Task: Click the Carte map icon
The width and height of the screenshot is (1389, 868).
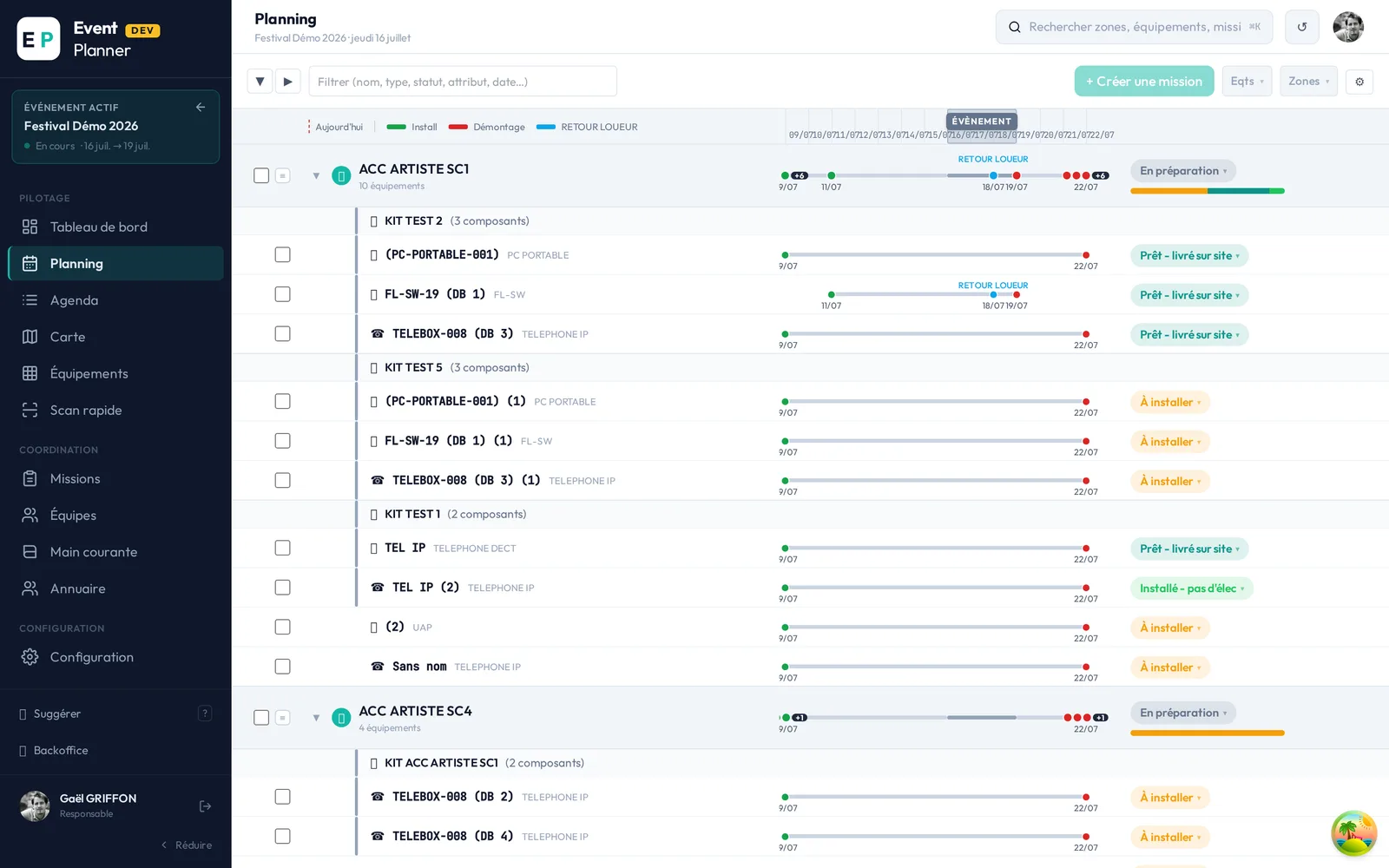Action: click(x=30, y=337)
